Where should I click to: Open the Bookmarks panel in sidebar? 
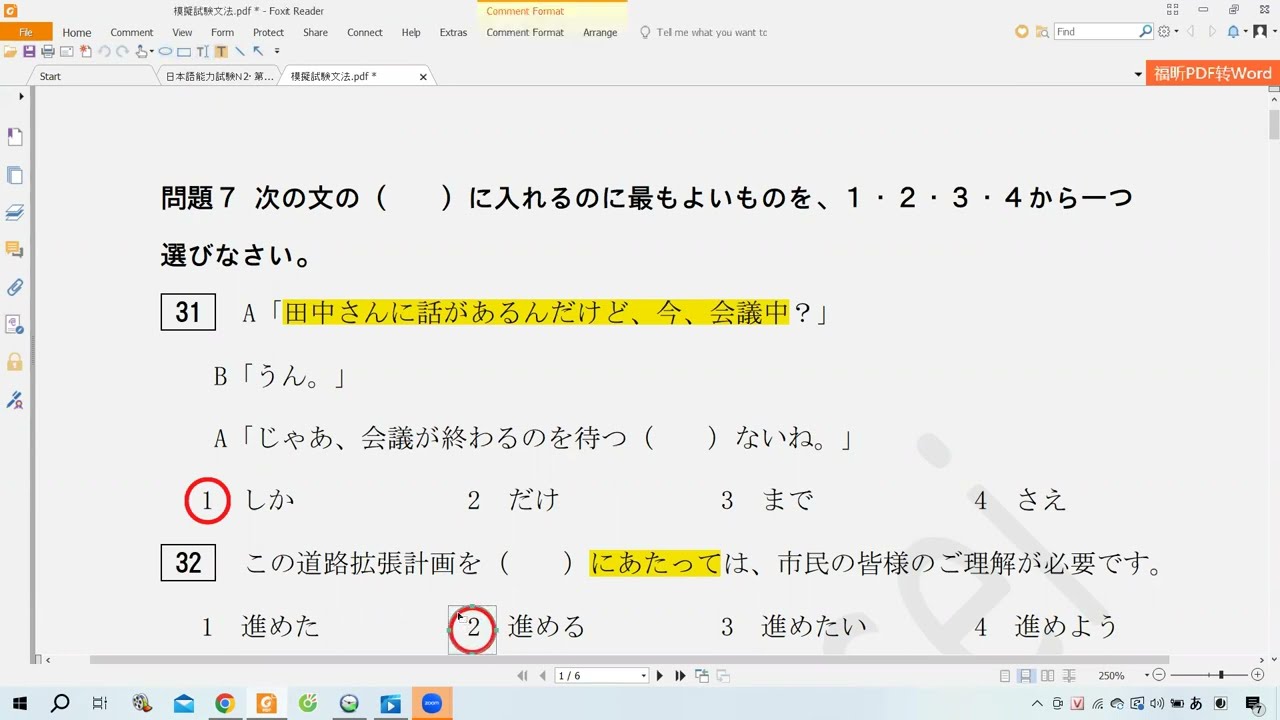[x=15, y=137]
